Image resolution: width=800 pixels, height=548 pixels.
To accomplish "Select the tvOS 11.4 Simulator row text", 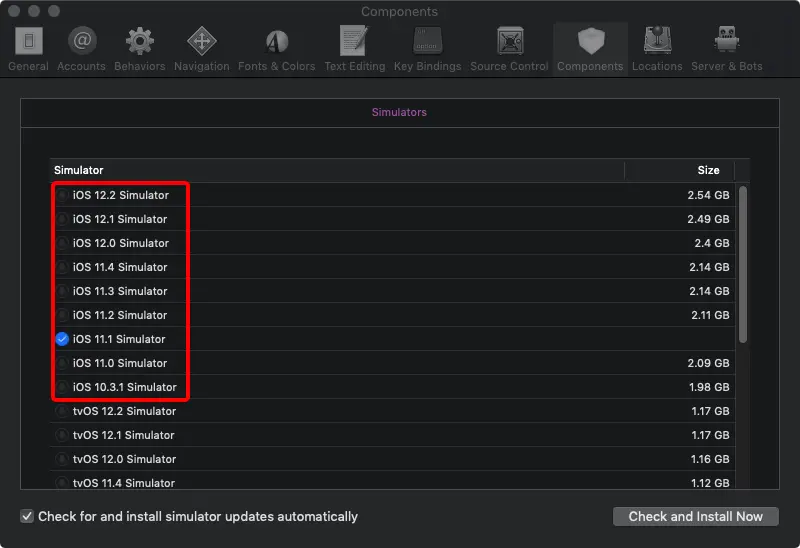I will click(123, 483).
